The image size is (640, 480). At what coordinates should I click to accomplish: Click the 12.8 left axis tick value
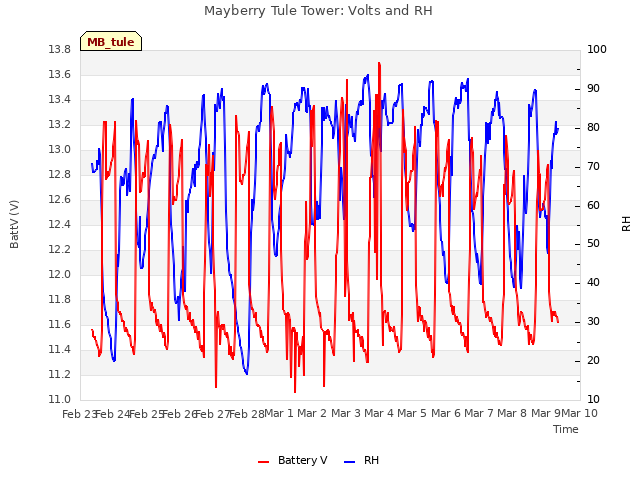(x=60, y=174)
